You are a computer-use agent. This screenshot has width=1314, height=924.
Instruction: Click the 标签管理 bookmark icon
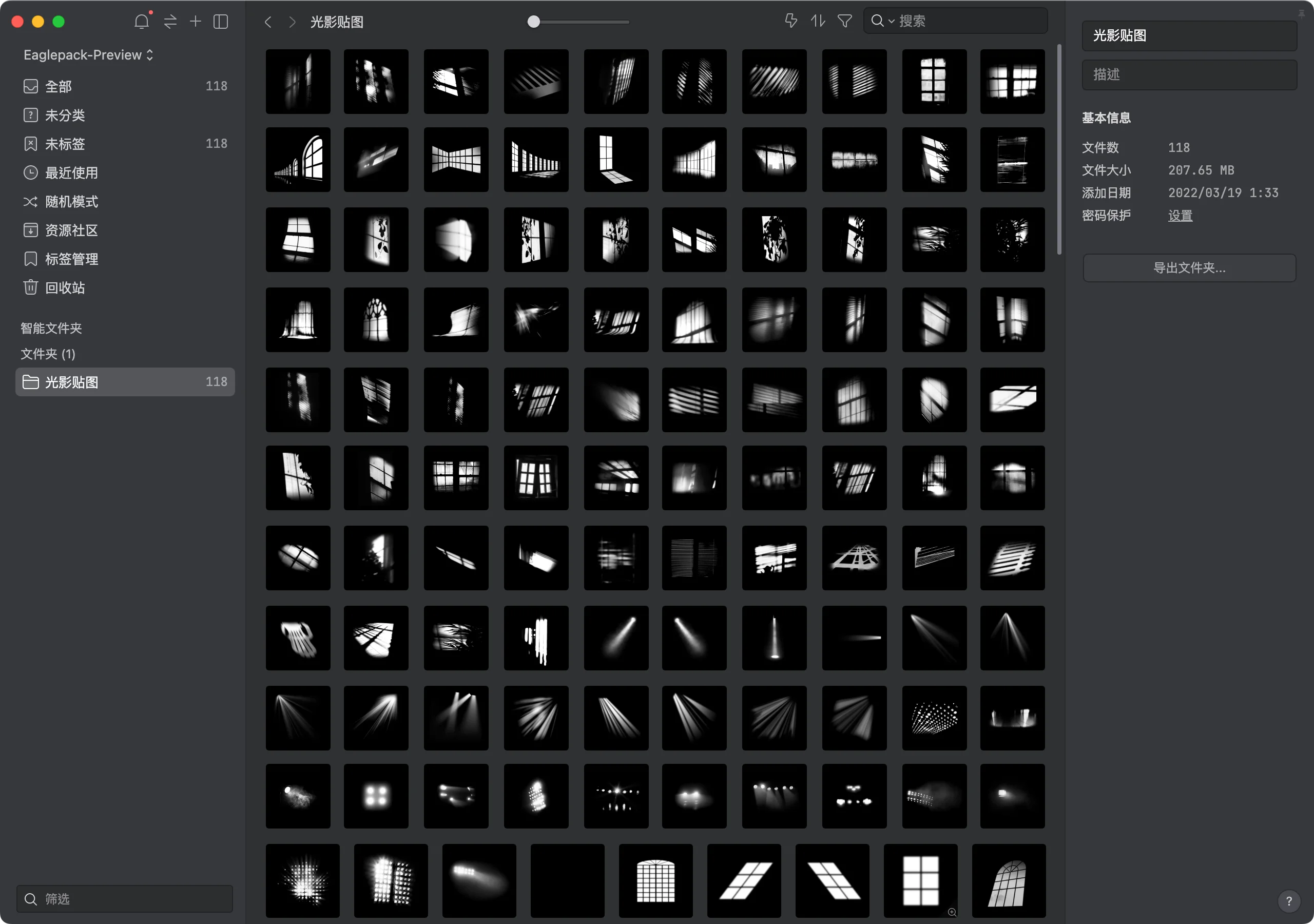pos(30,259)
